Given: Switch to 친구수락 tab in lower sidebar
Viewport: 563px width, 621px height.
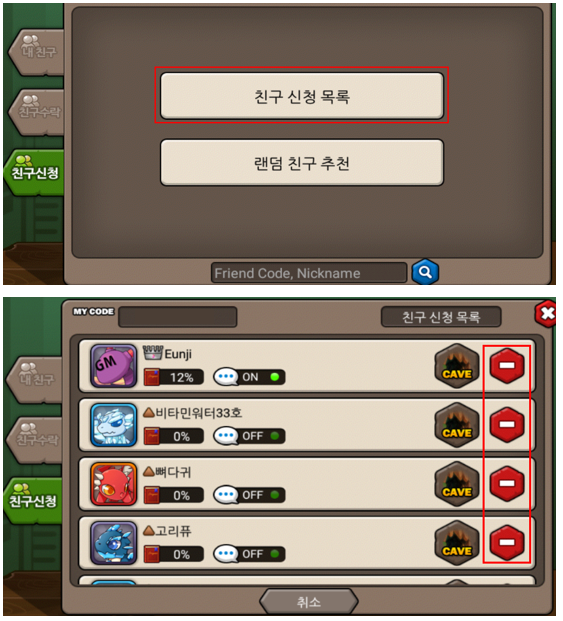Looking at the screenshot, I should click(x=35, y=440).
